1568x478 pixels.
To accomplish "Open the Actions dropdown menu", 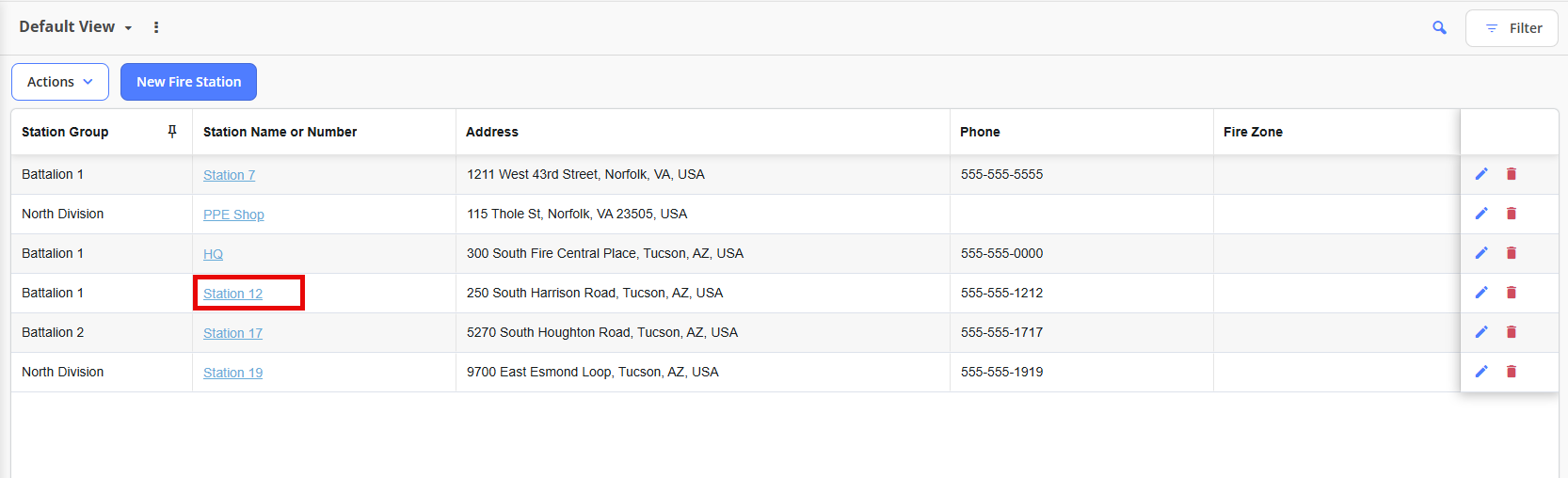I will [60, 82].
